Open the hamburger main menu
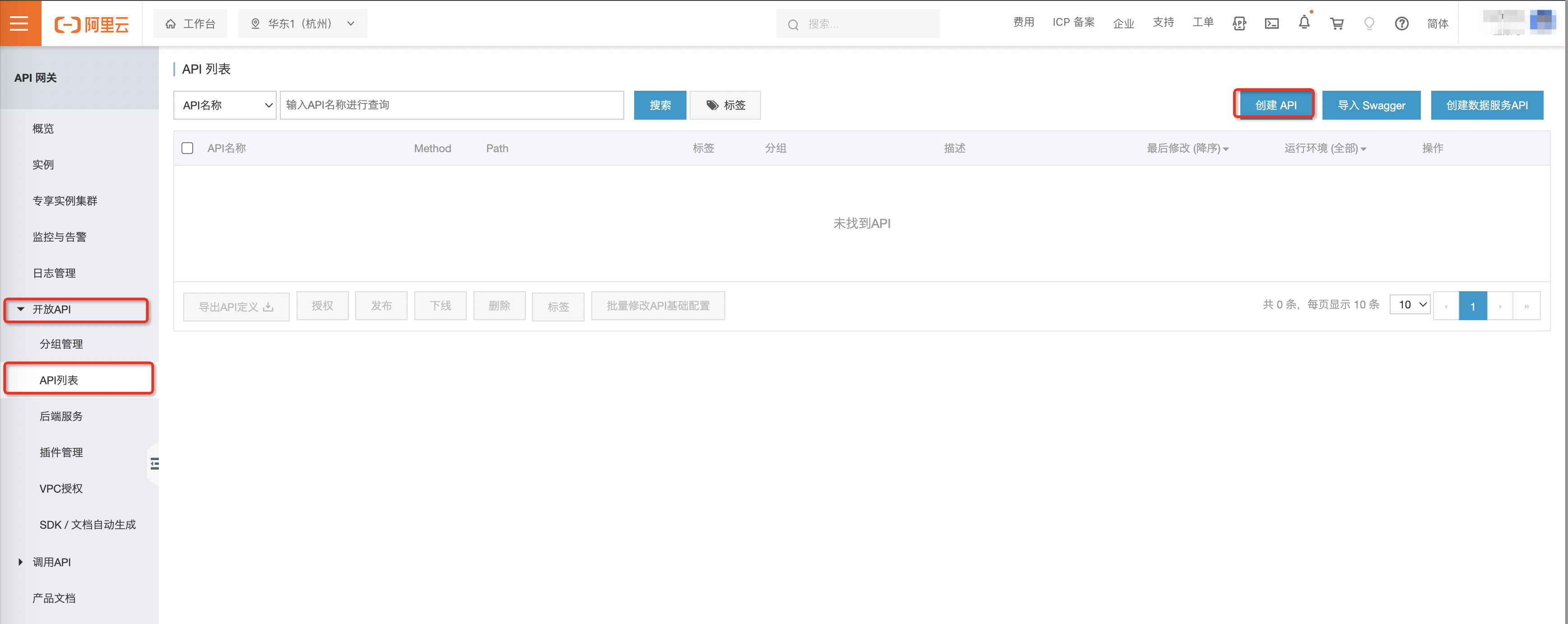This screenshot has width=1568, height=624. point(19,23)
